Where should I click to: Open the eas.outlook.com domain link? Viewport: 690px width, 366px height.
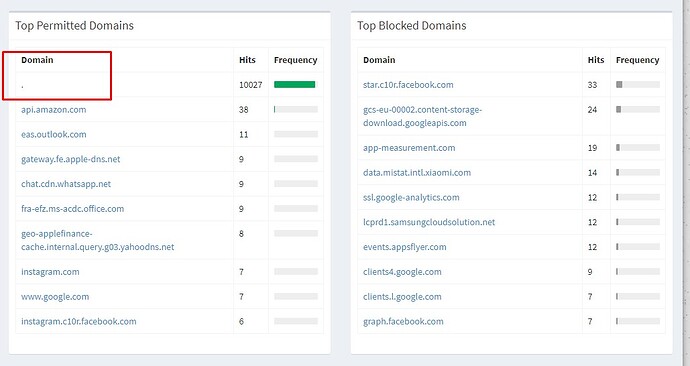pos(54,134)
